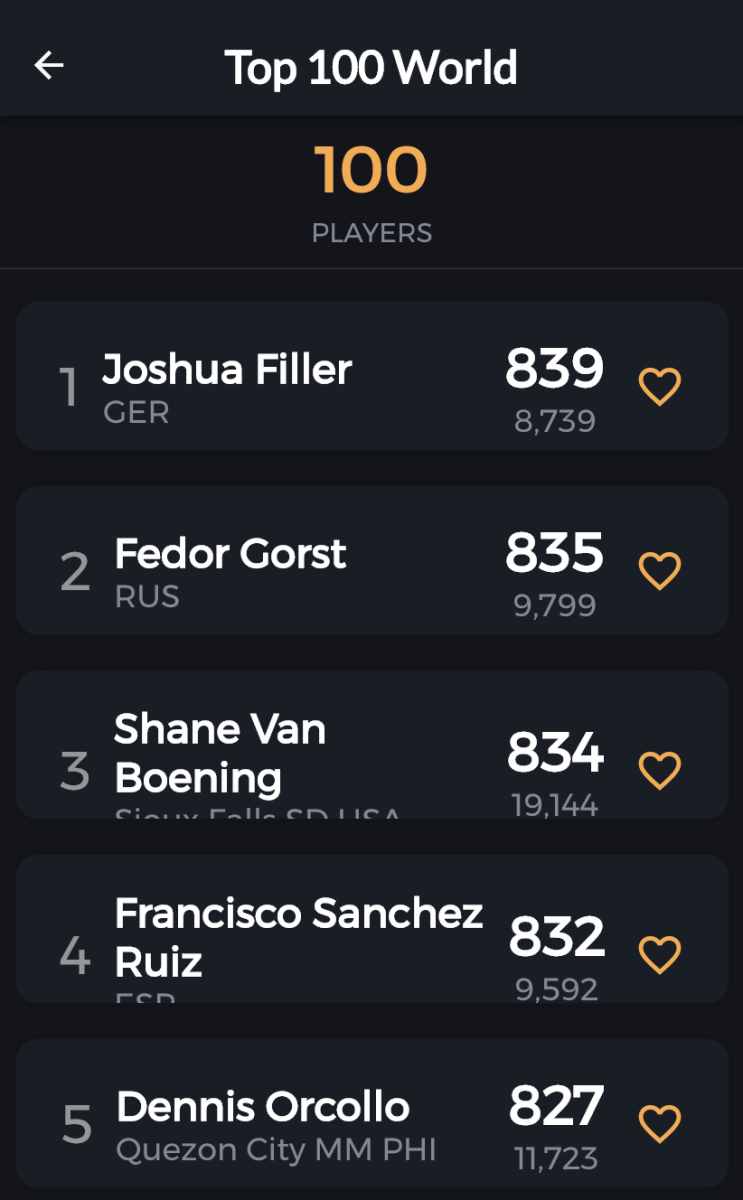Viewport: 743px width, 1200px height.
Task: Favorite Joshua Filler with heart icon
Action: 660,386
